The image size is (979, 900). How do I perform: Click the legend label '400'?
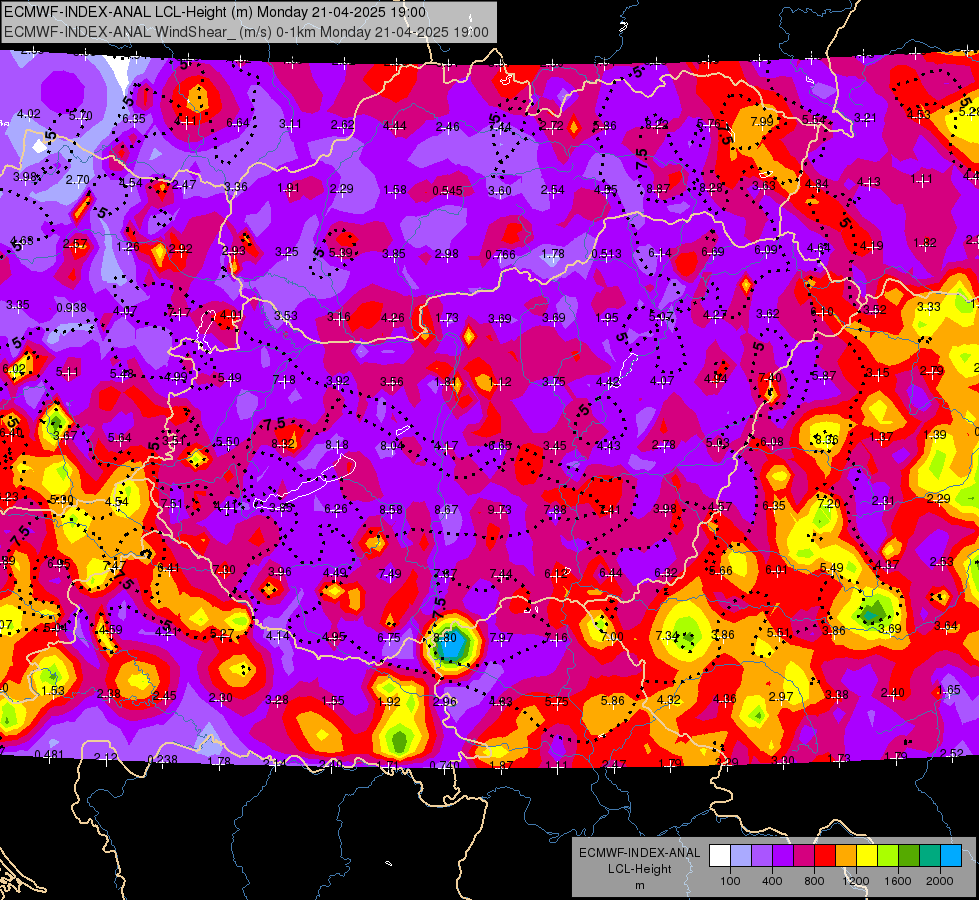coord(772,881)
